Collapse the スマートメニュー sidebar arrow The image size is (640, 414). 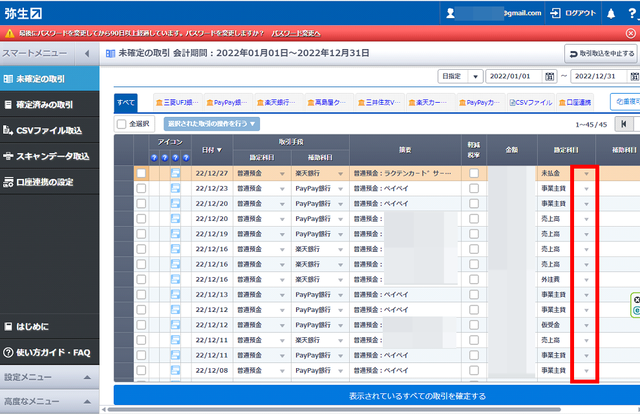click(87, 53)
